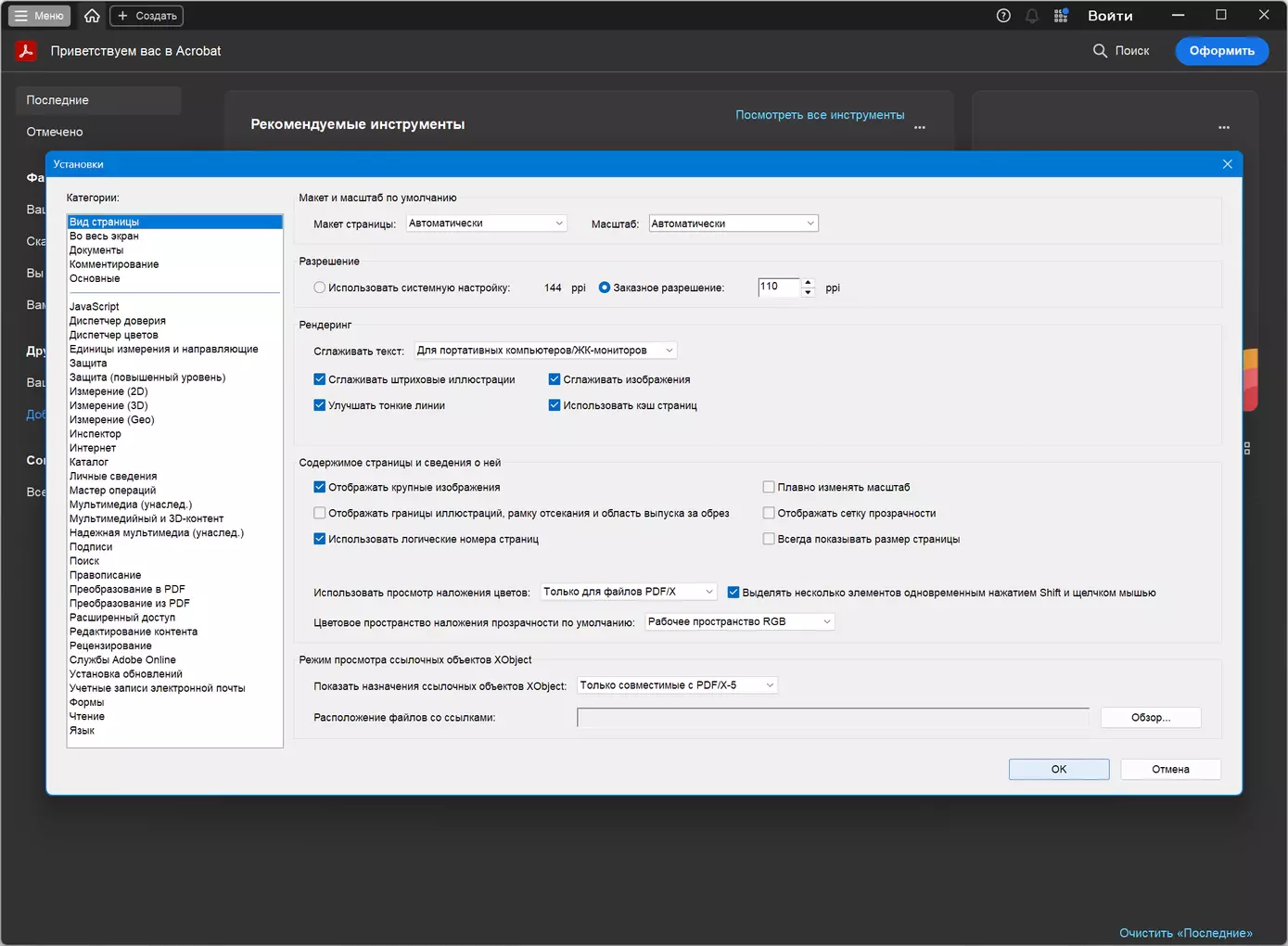Enable Плавно изменять масштаб checkbox

769,487
